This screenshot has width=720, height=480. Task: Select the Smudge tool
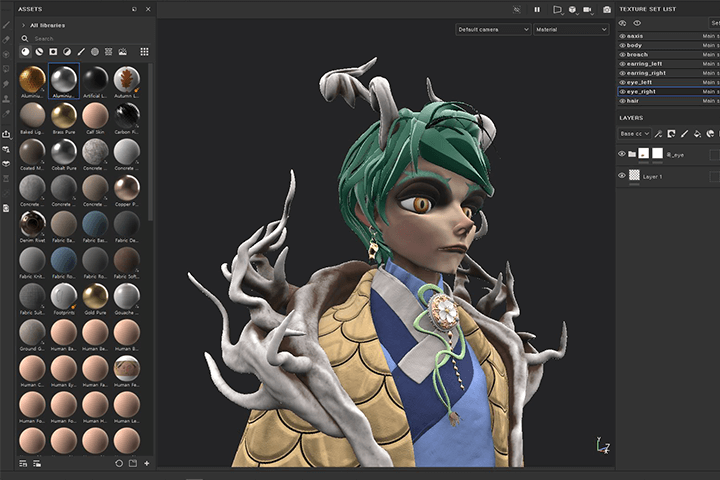click(x=6, y=84)
